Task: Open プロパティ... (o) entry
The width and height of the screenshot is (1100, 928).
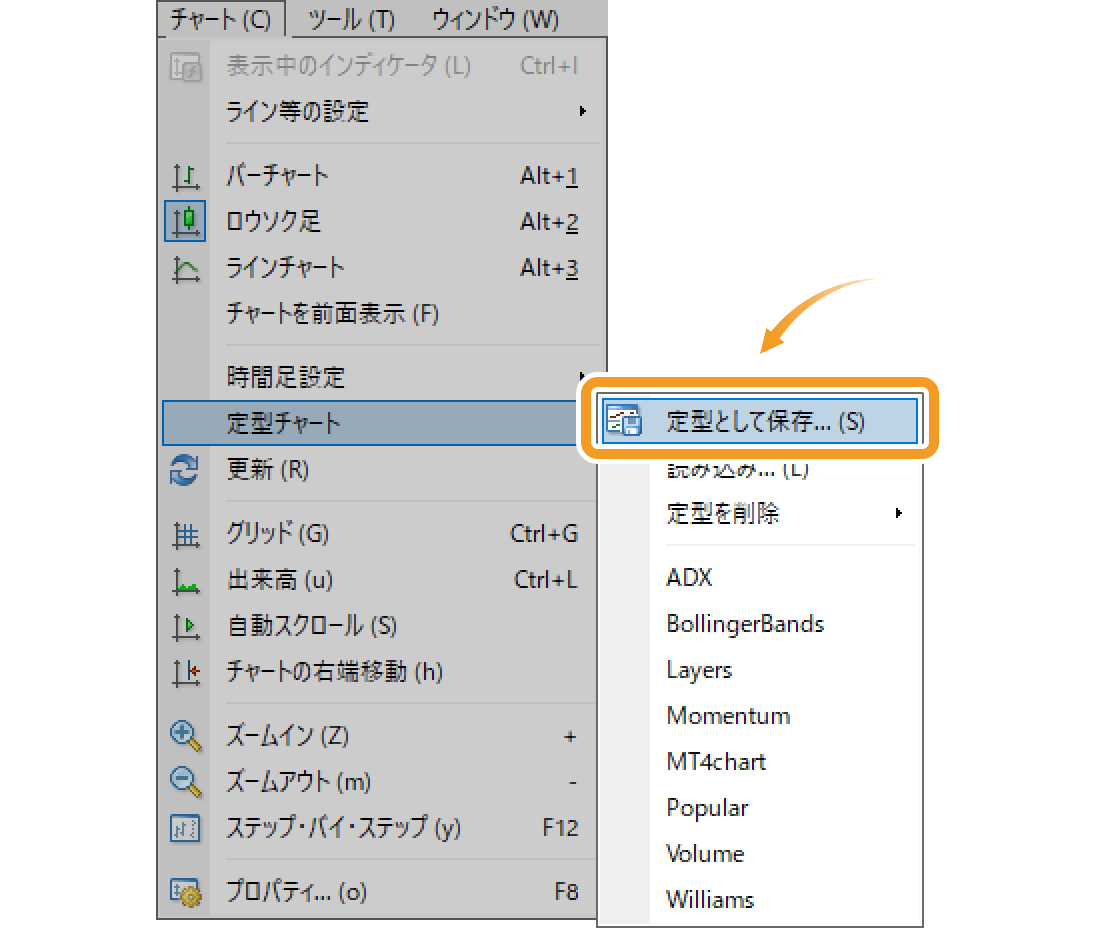Action: point(297,892)
